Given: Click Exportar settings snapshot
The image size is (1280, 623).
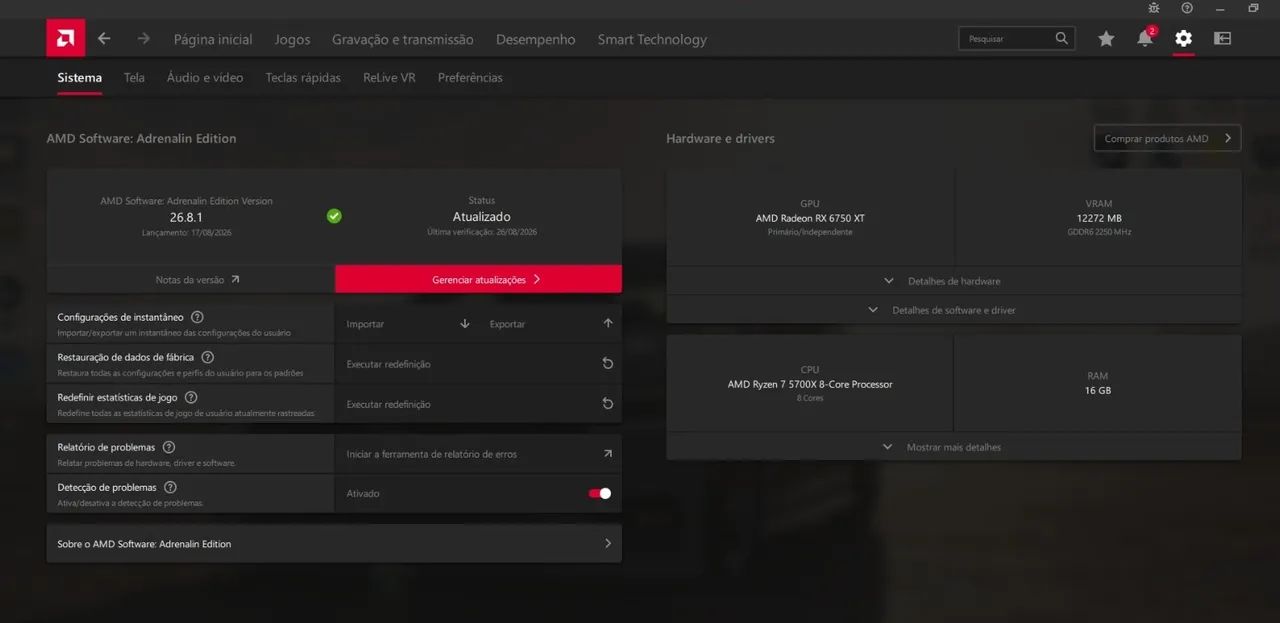Looking at the screenshot, I should click(x=550, y=324).
